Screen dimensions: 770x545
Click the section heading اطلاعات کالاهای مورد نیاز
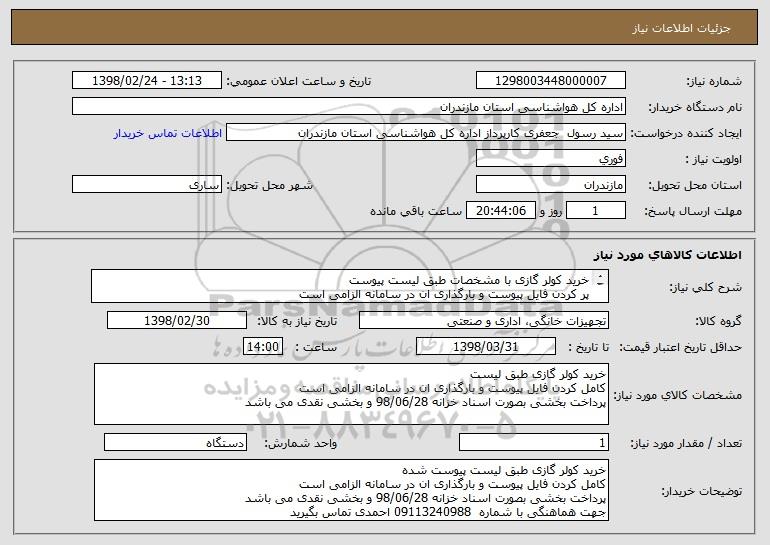point(667,255)
